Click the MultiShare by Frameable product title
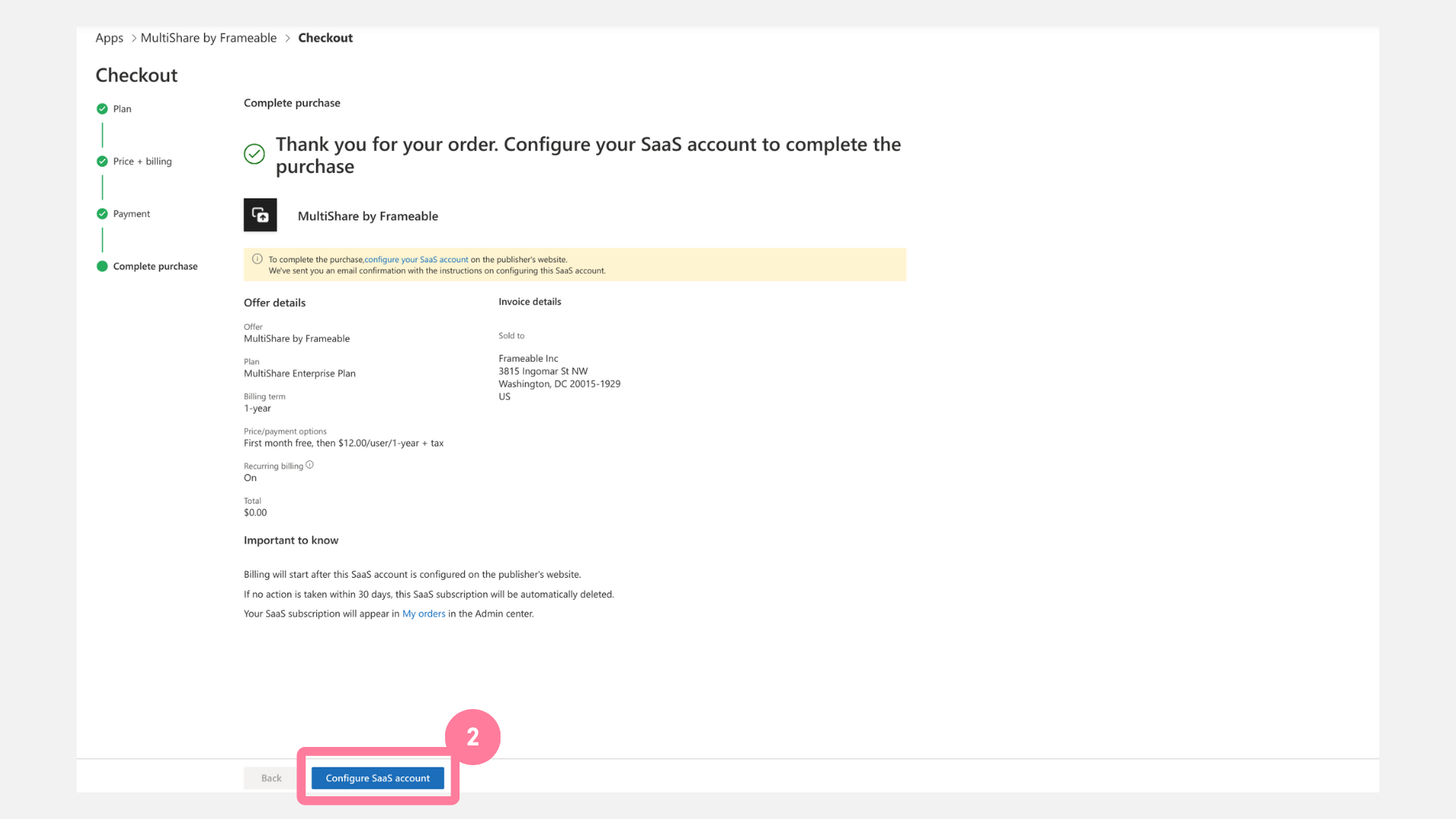The height and width of the screenshot is (819, 1456). [x=368, y=216]
